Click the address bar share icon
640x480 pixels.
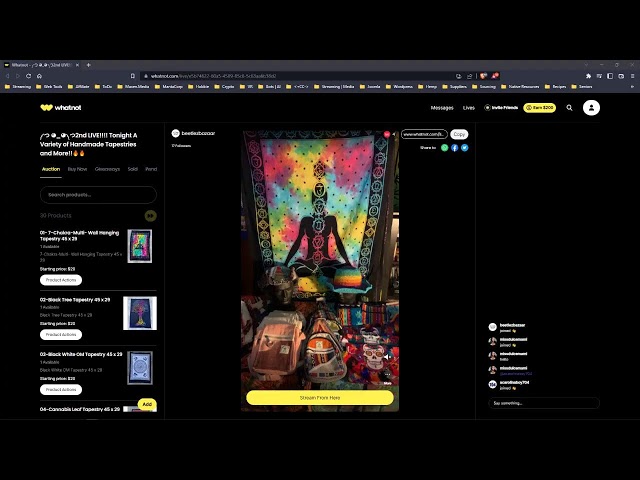(x=470, y=76)
